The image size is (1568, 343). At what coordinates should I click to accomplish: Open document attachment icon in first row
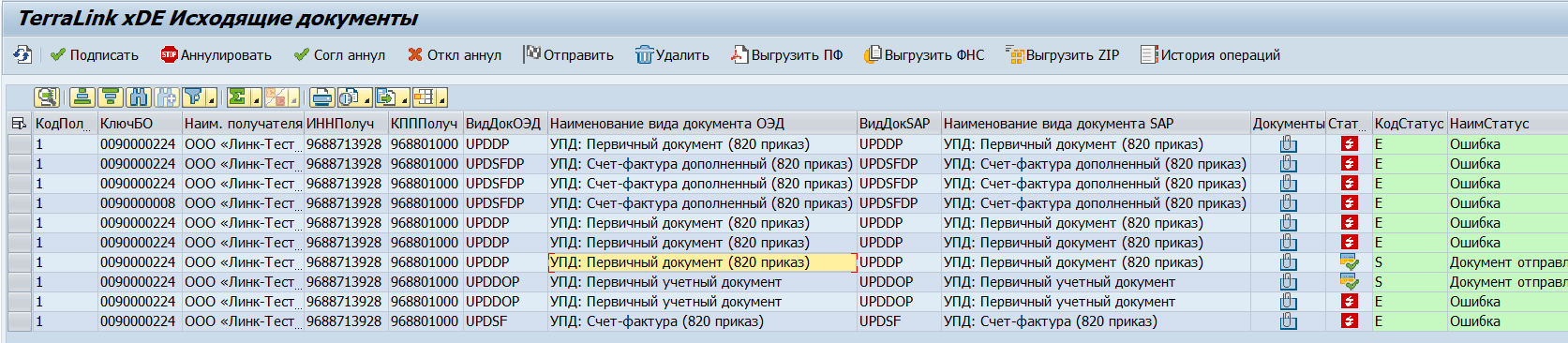[1289, 144]
